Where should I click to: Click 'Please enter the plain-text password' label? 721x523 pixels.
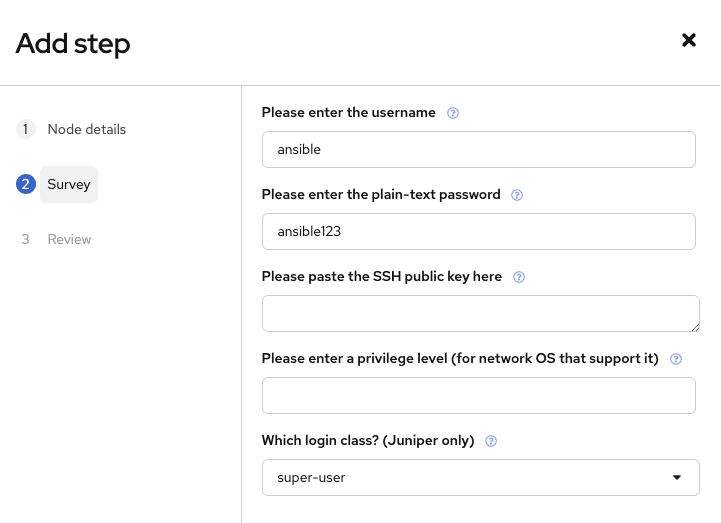point(381,195)
